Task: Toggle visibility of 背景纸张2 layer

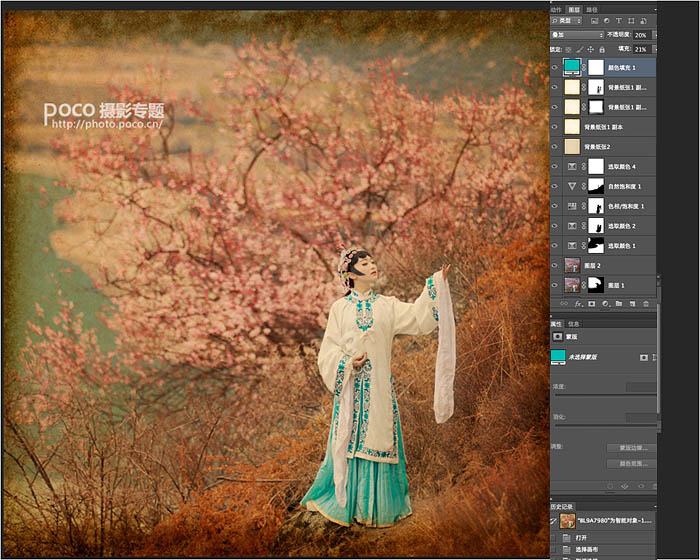Action: point(555,146)
